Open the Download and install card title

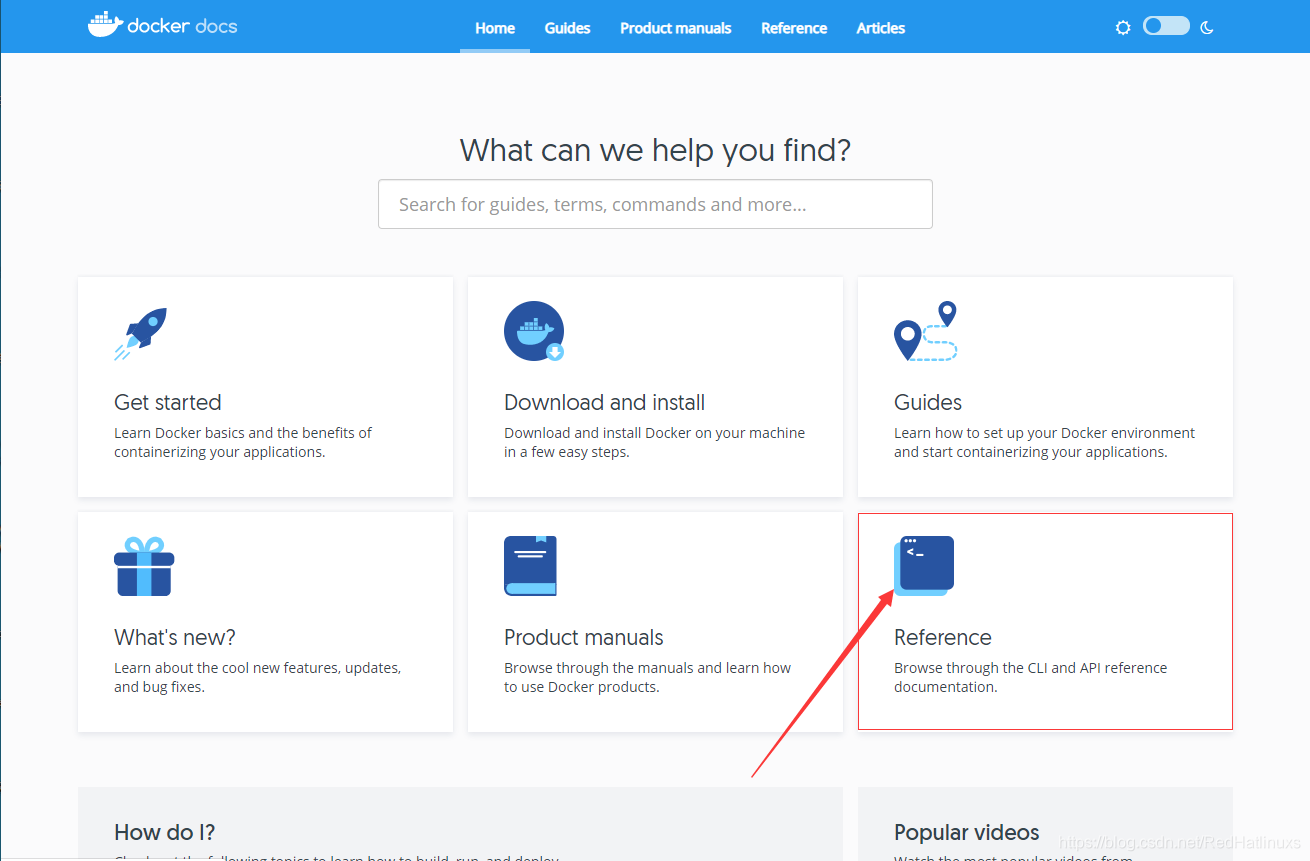click(x=604, y=402)
